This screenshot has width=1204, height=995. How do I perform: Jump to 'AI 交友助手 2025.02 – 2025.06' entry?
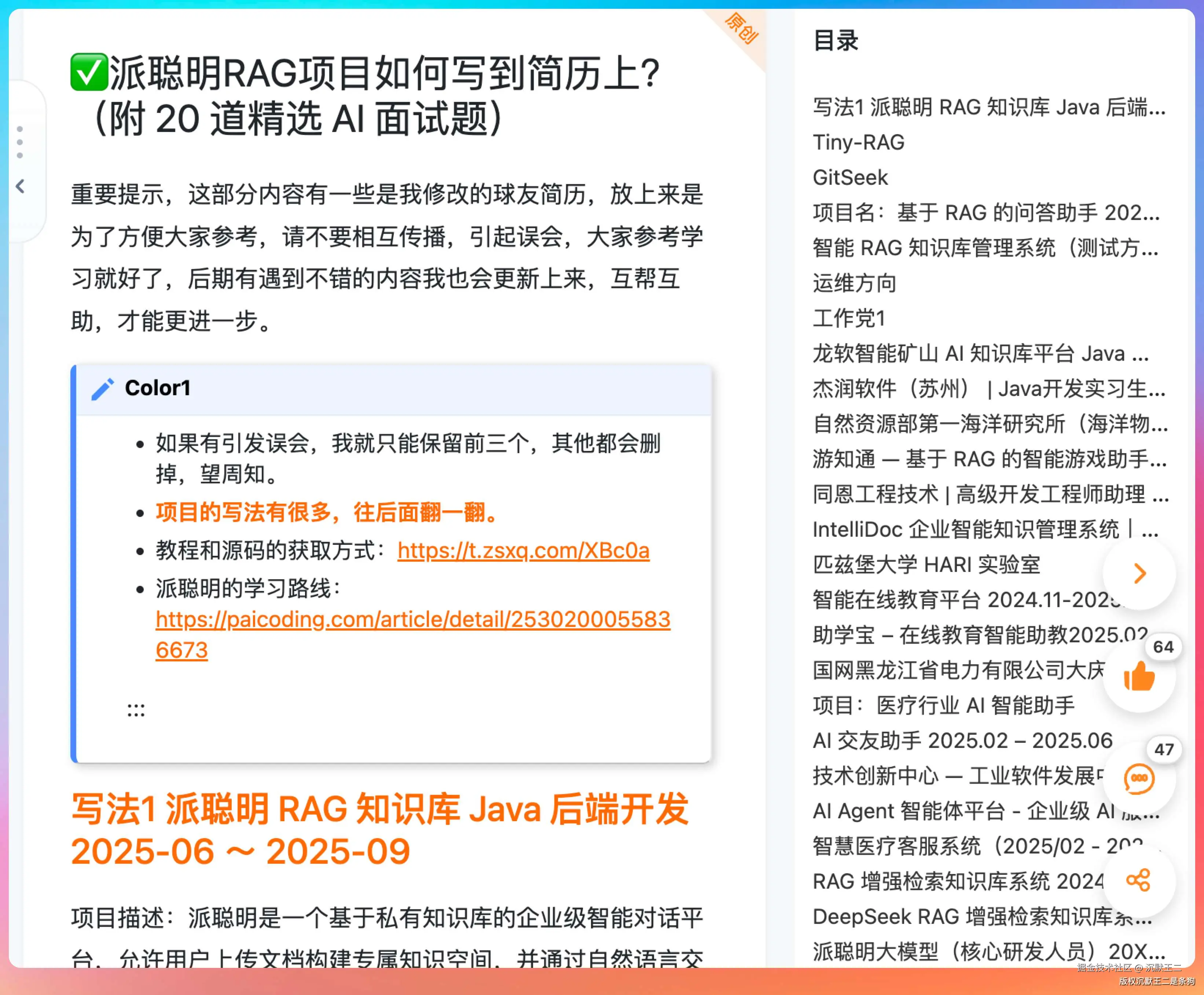pos(963,741)
